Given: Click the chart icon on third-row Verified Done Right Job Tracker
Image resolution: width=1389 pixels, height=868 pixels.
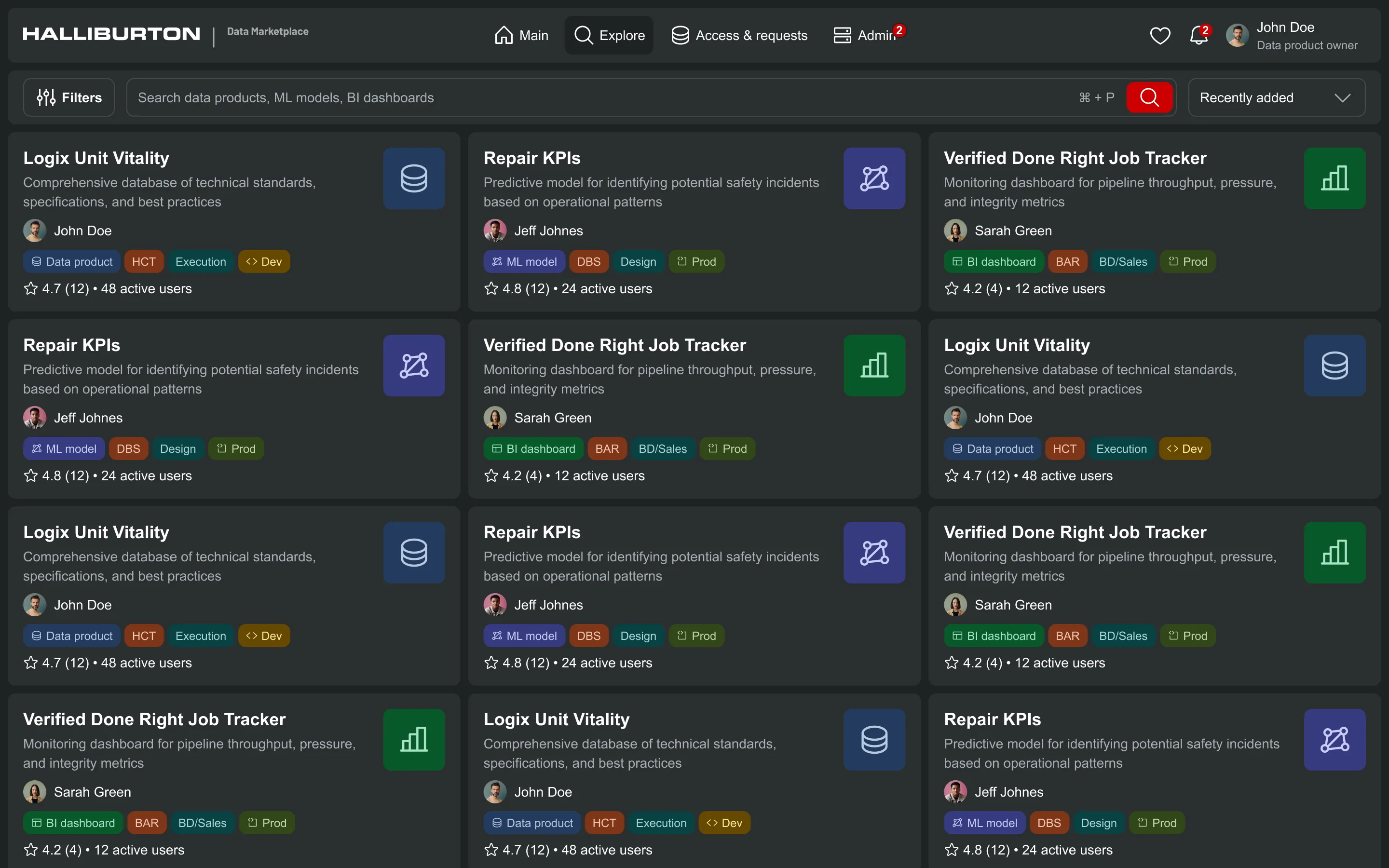Looking at the screenshot, I should [x=1335, y=553].
